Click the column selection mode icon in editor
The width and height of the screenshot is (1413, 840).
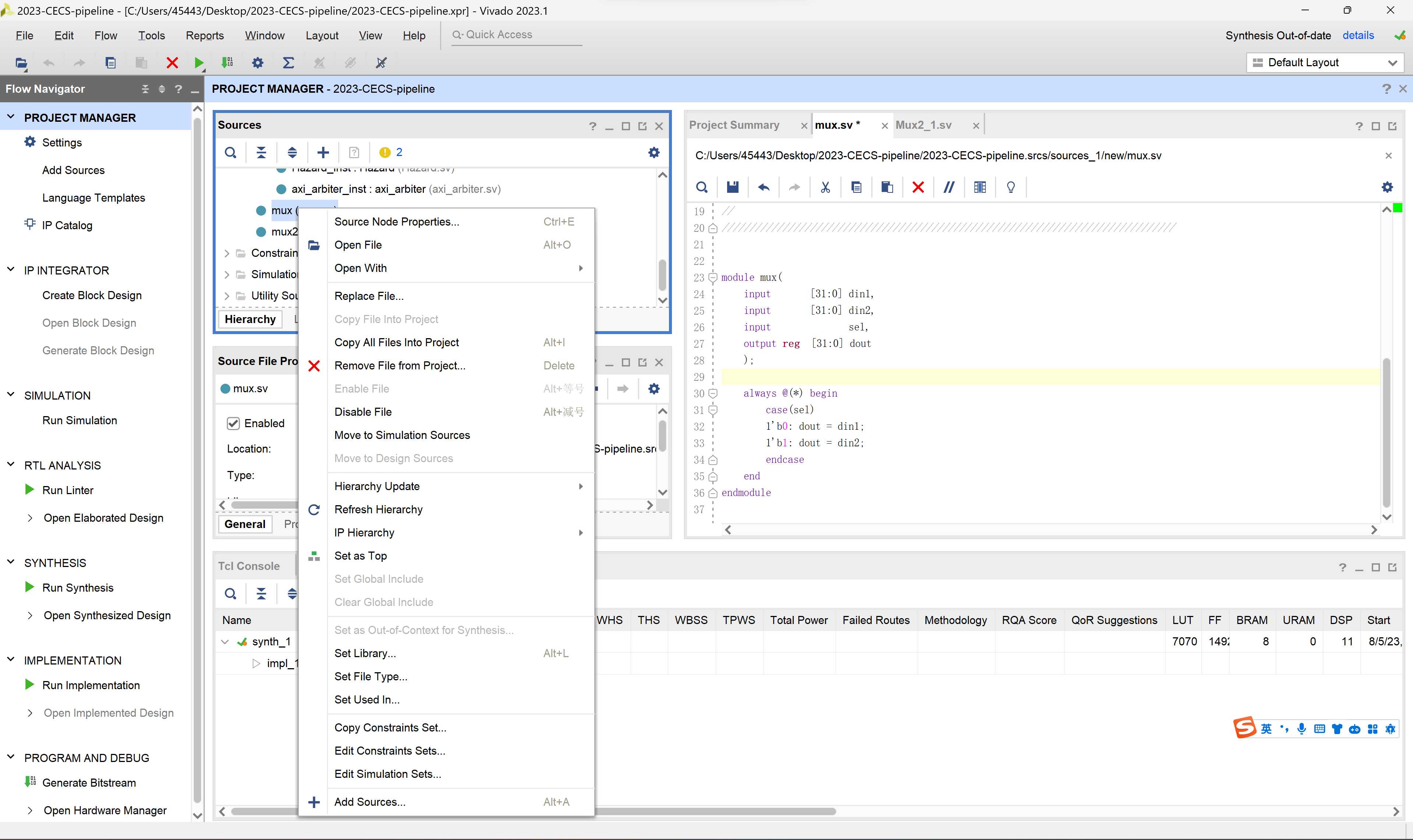(x=980, y=187)
